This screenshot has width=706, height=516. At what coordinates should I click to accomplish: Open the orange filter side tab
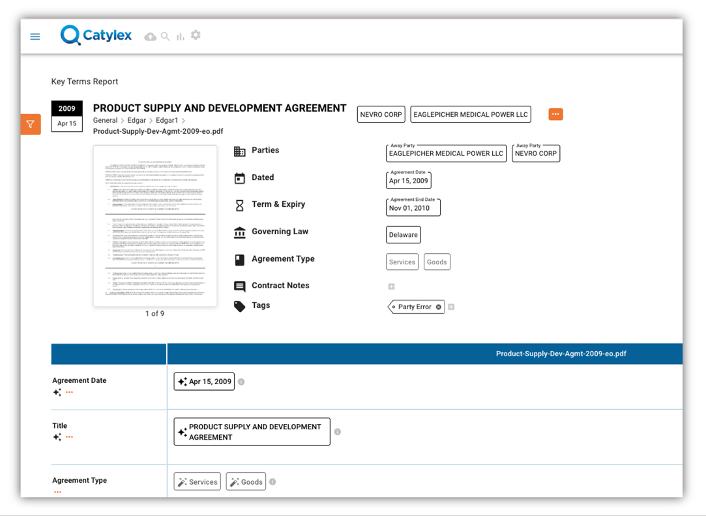click(31, 124)
